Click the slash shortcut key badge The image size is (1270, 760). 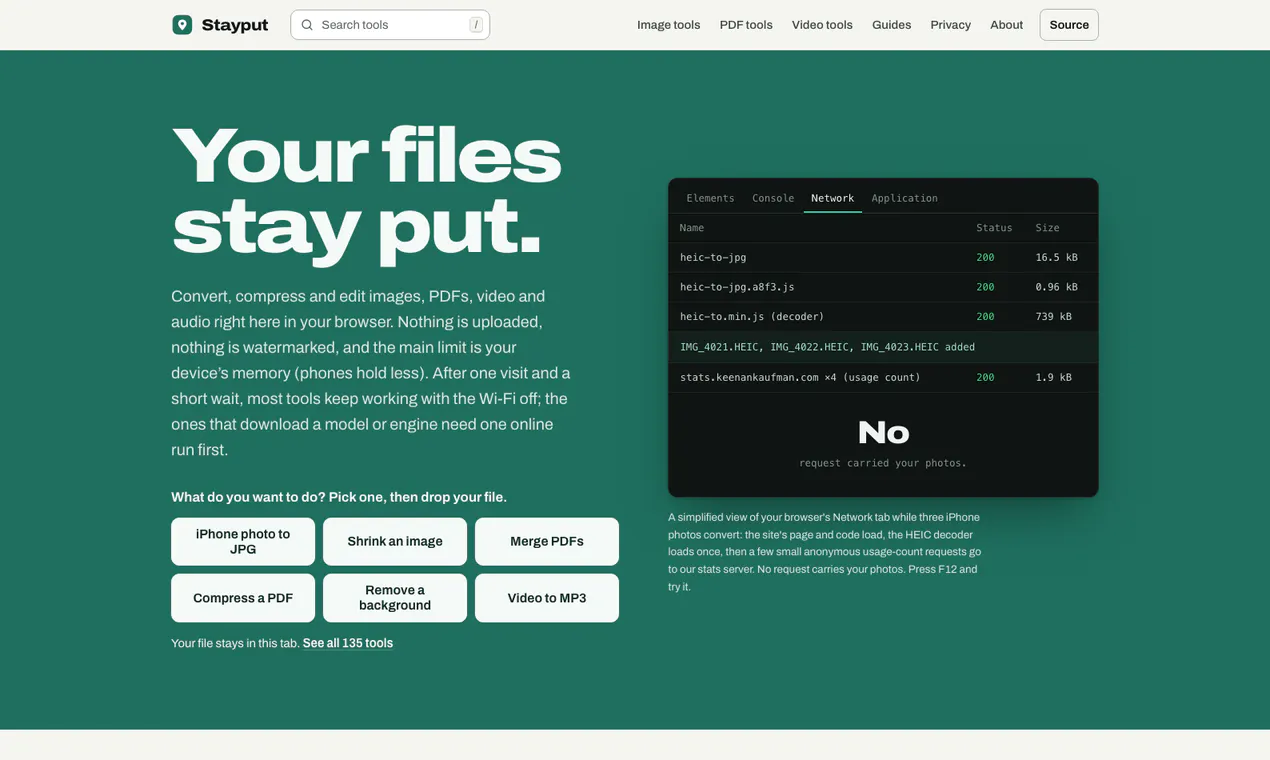[476, 25]
